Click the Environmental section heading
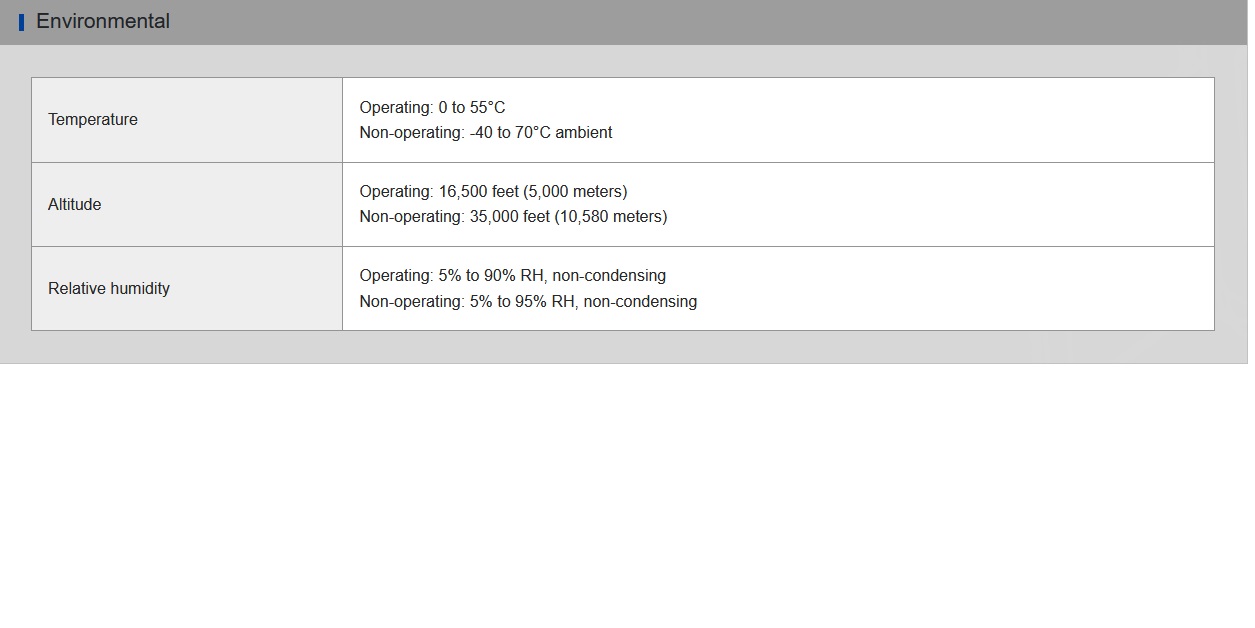The height and width of the screenshot is (628, 1255). coord(103,21)
